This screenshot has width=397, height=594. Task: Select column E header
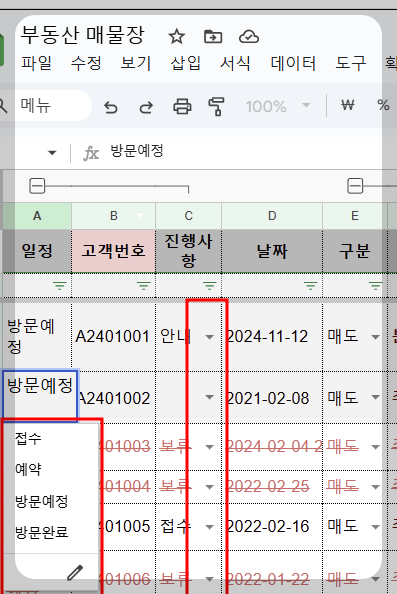pos(355,216)
